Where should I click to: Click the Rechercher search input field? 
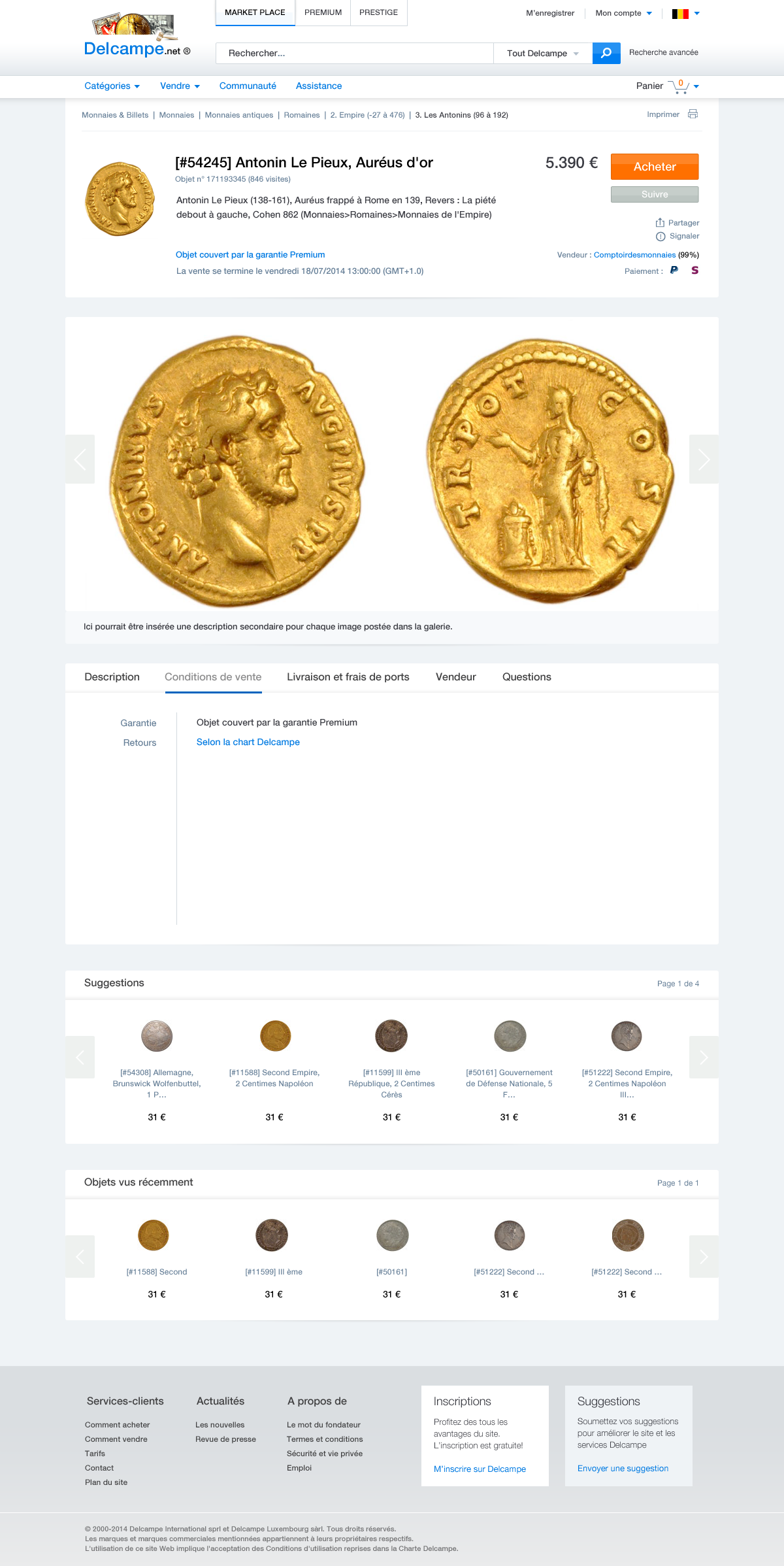coord(355,54)
